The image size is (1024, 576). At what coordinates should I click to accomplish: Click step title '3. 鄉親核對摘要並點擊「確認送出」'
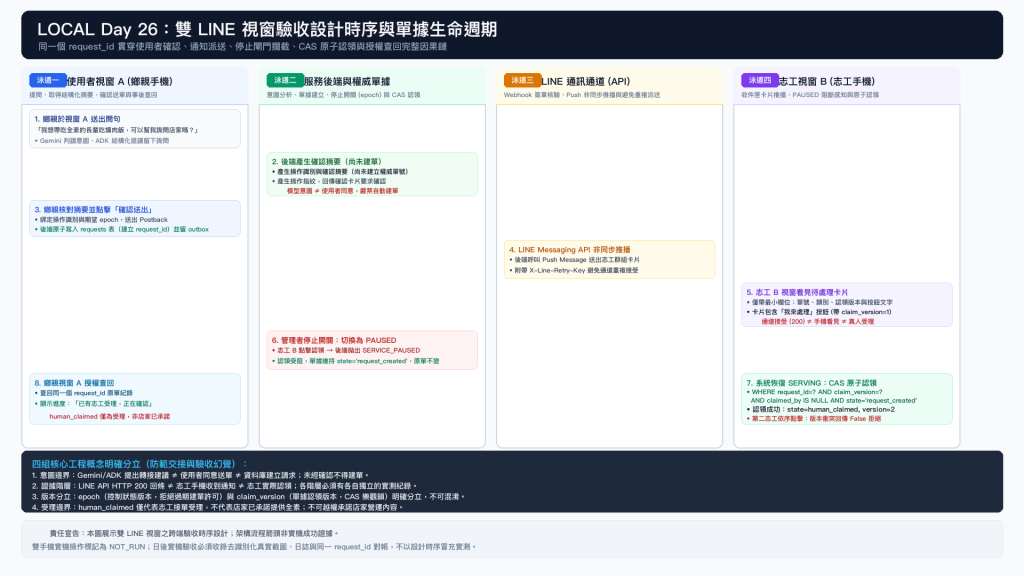(93, 210)
